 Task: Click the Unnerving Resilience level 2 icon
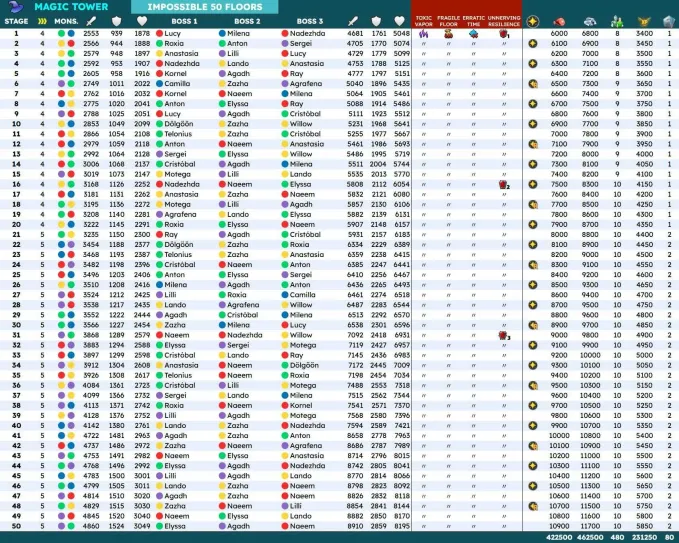[x=504, y=185]
